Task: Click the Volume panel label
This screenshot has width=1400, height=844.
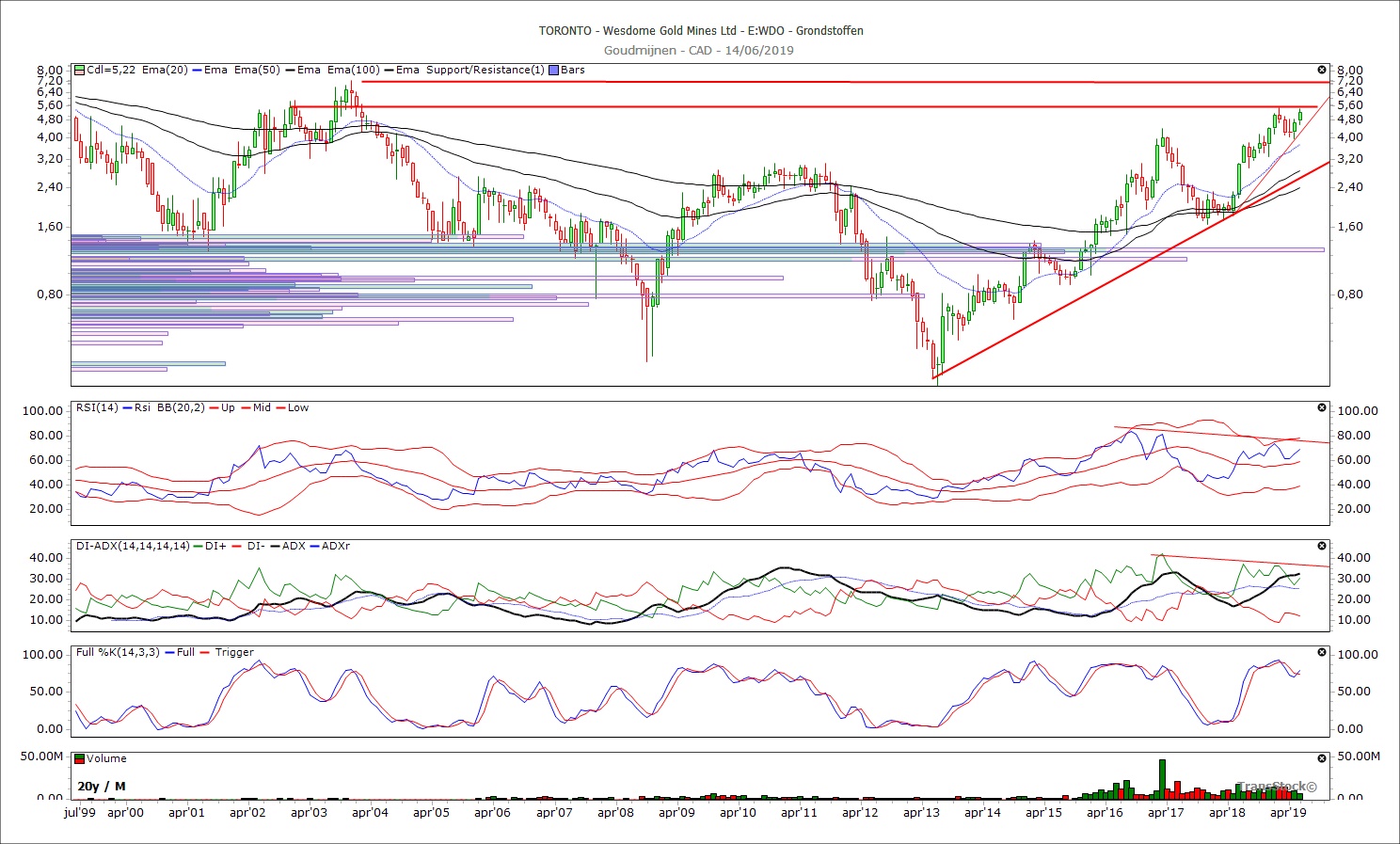Action: 106,758
